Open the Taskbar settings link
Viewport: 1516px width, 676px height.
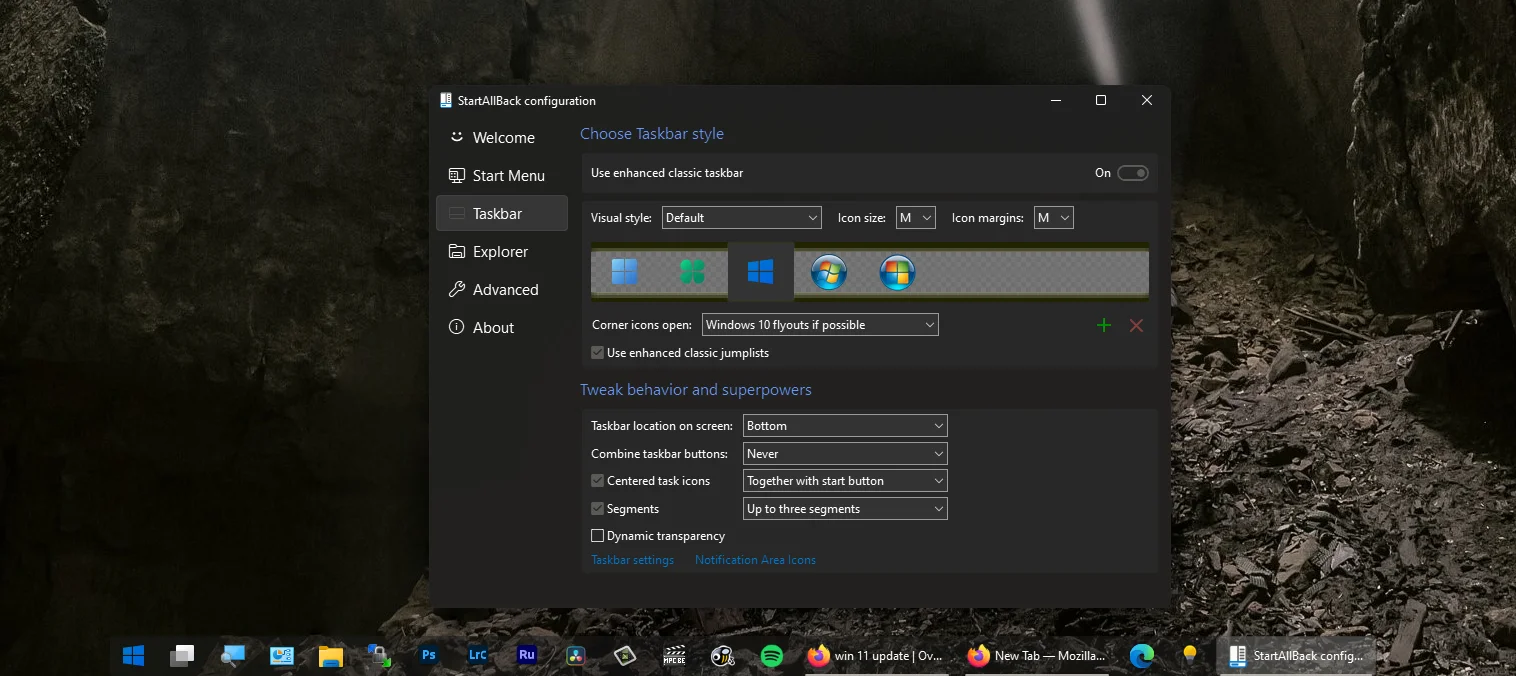pos(633,560)
